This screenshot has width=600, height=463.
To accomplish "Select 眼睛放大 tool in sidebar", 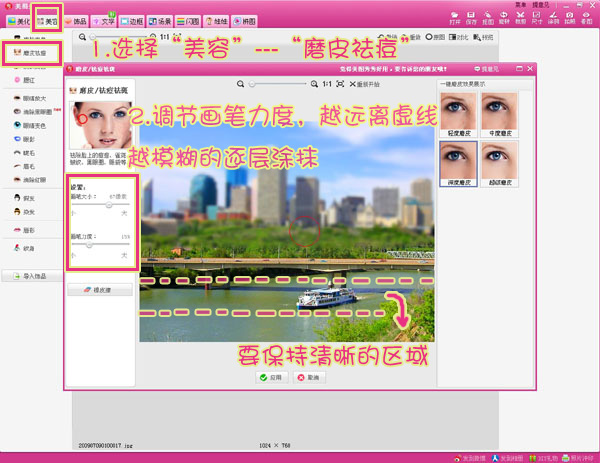I will point(30,98).
